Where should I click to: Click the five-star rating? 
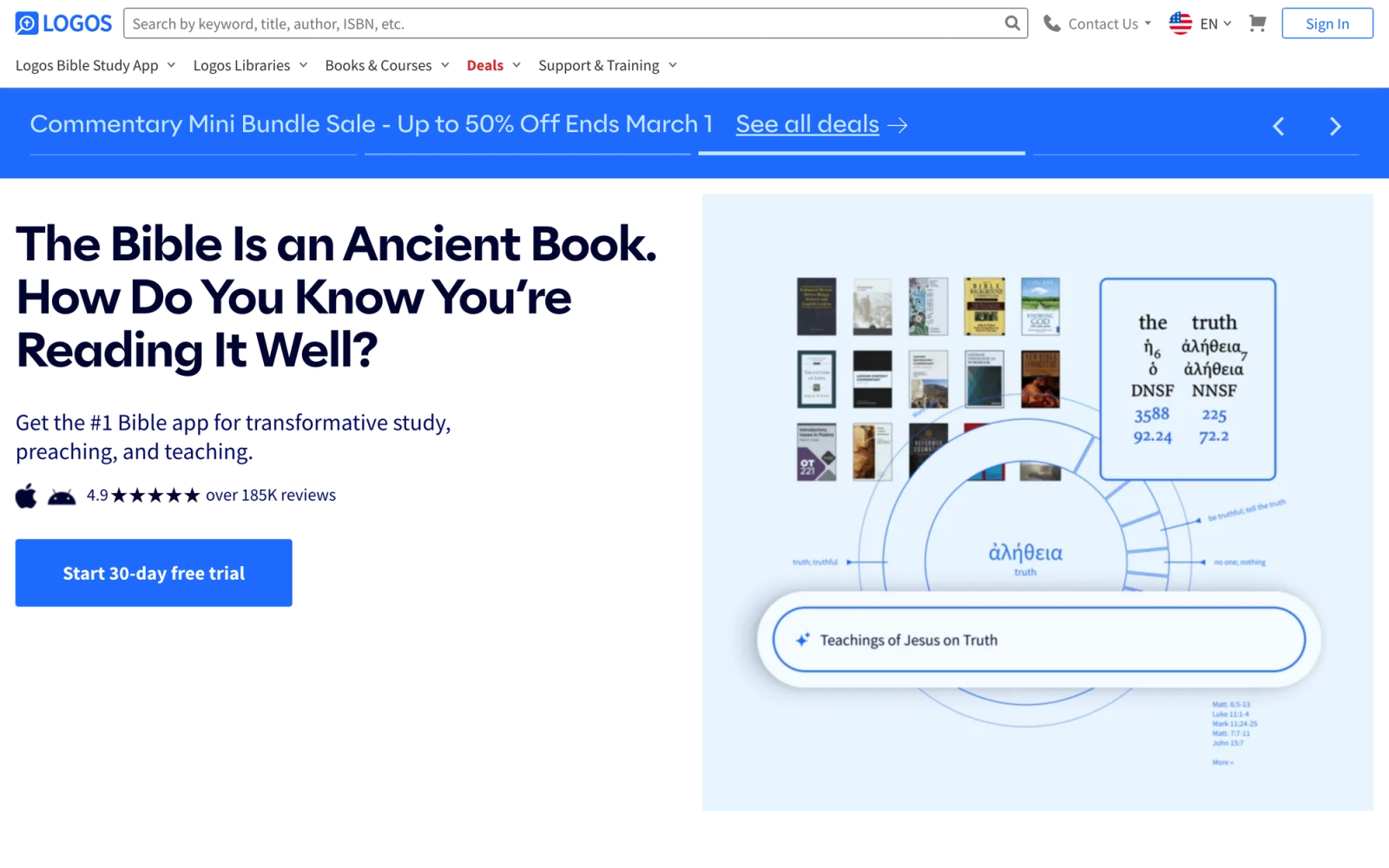pyautogui.click(x=155, y=495)
